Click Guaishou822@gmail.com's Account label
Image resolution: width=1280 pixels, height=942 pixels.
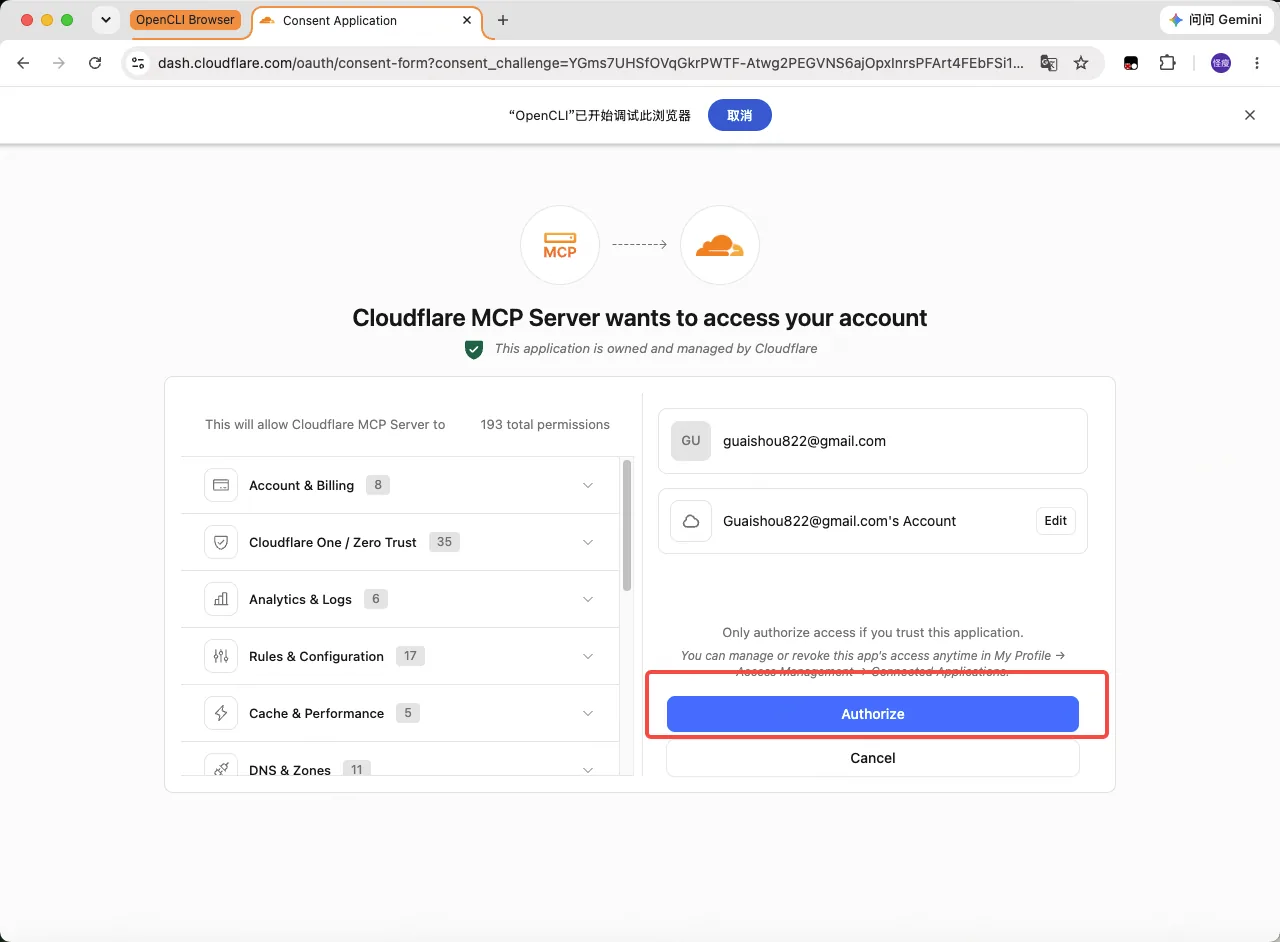[839, 521]
